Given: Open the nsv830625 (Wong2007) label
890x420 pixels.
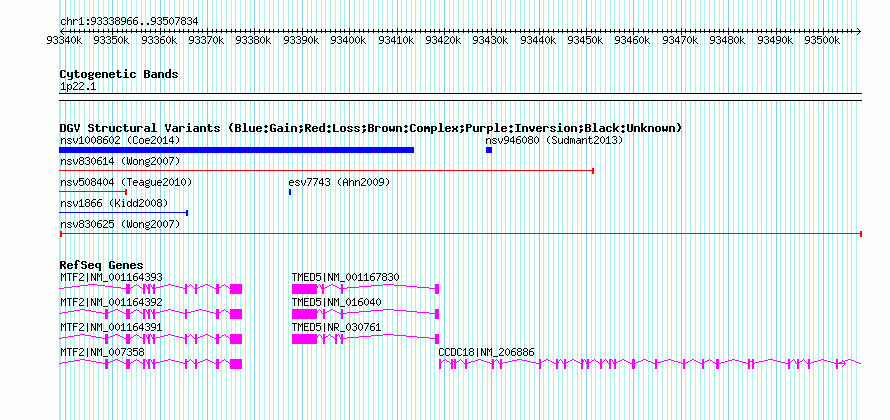Looking at the screenshot, I should [x=120, y=225].
